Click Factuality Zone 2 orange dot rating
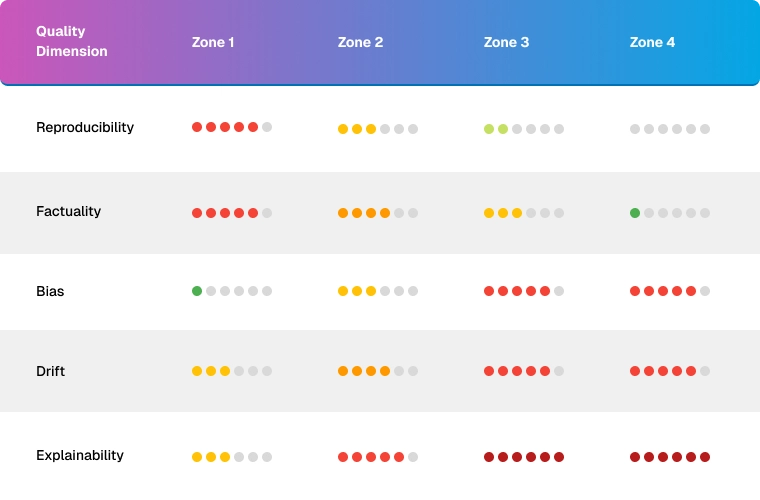Screen dimensions: 760x500 pos(364,213)
